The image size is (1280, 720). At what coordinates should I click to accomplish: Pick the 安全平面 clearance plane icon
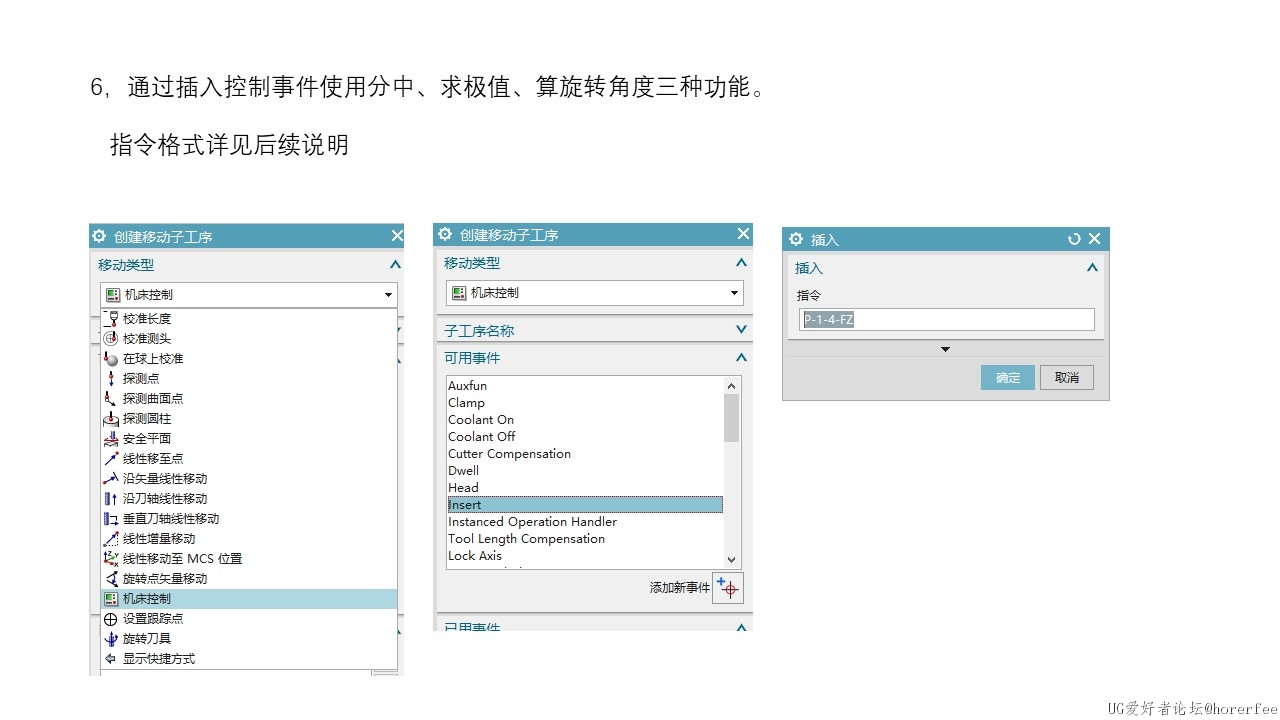[111, 438]
